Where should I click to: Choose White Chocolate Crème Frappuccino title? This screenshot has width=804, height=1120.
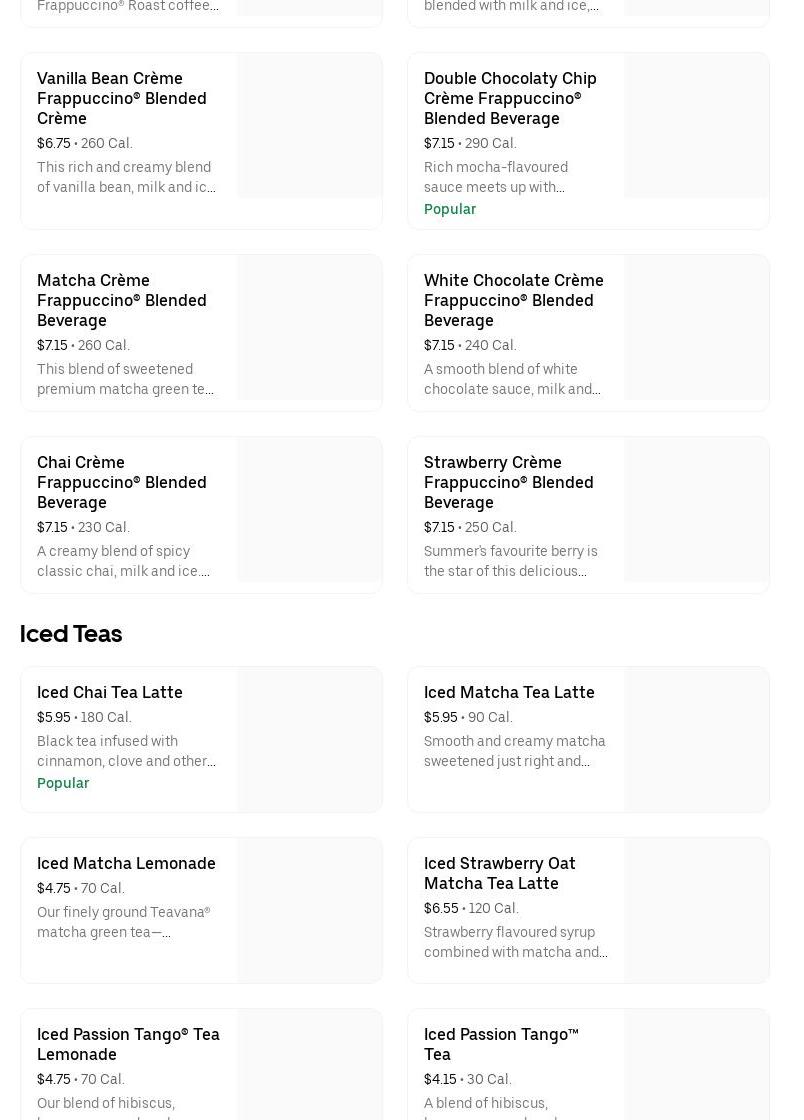click(513, 300)
